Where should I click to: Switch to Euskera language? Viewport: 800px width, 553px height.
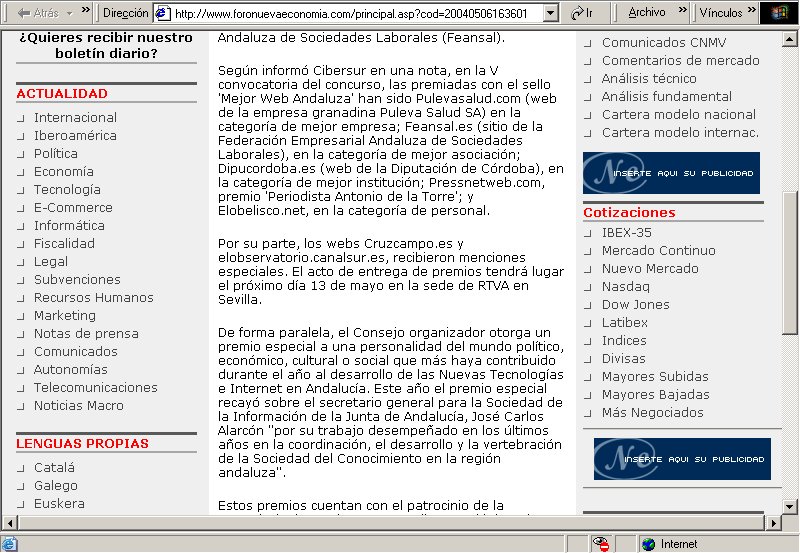[x=59, y=503]
